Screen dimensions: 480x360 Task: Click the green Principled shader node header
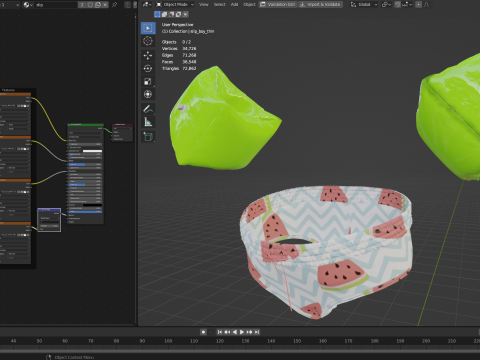[x=85, y=125]
